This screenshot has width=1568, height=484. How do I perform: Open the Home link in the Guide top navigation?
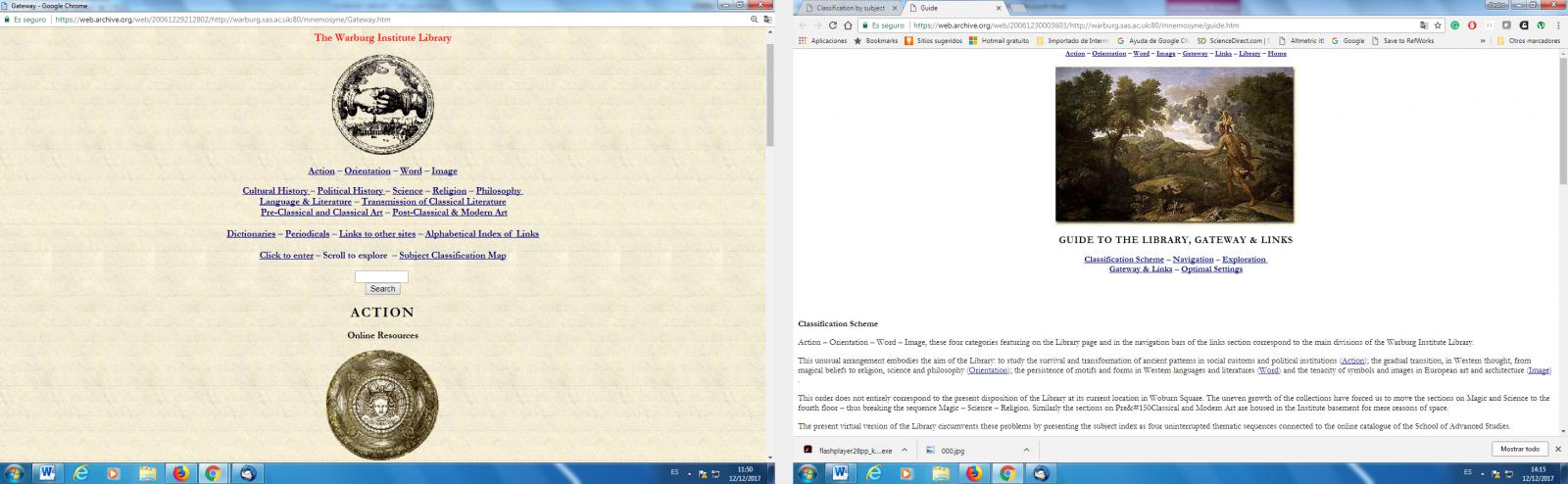point(1277,54)
